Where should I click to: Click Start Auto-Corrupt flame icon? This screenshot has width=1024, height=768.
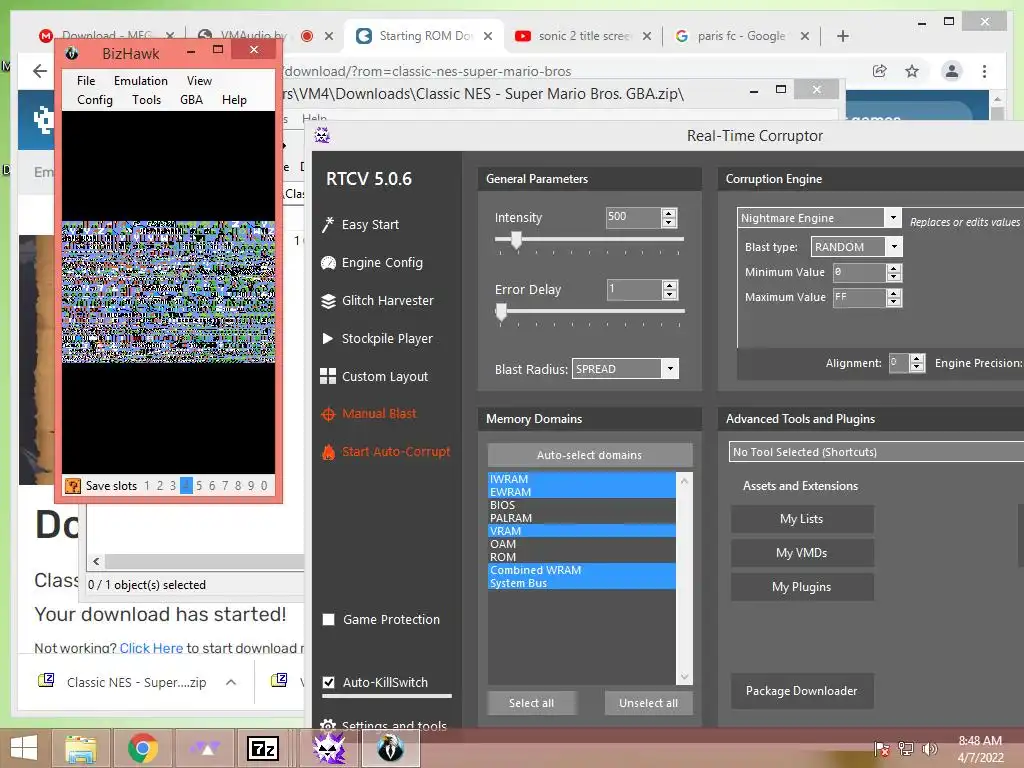328,451
